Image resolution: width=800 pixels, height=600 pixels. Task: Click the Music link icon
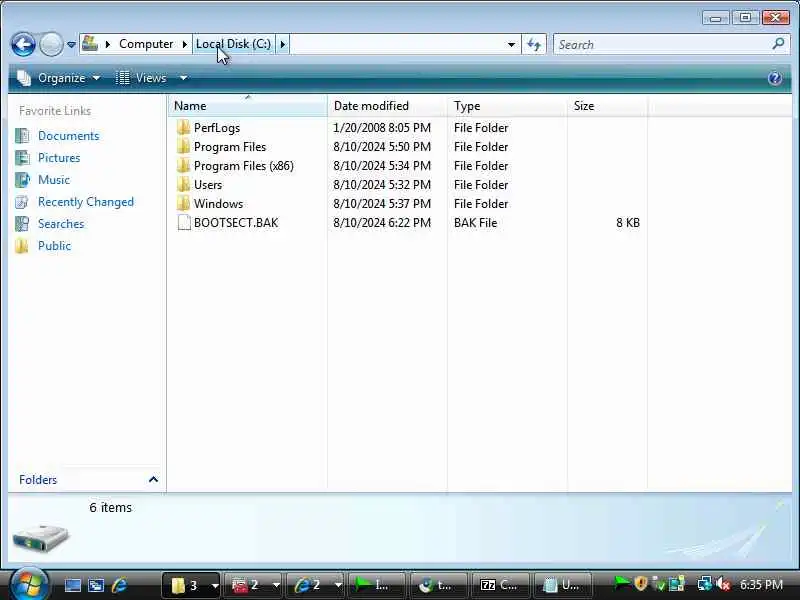click(22, 180)
